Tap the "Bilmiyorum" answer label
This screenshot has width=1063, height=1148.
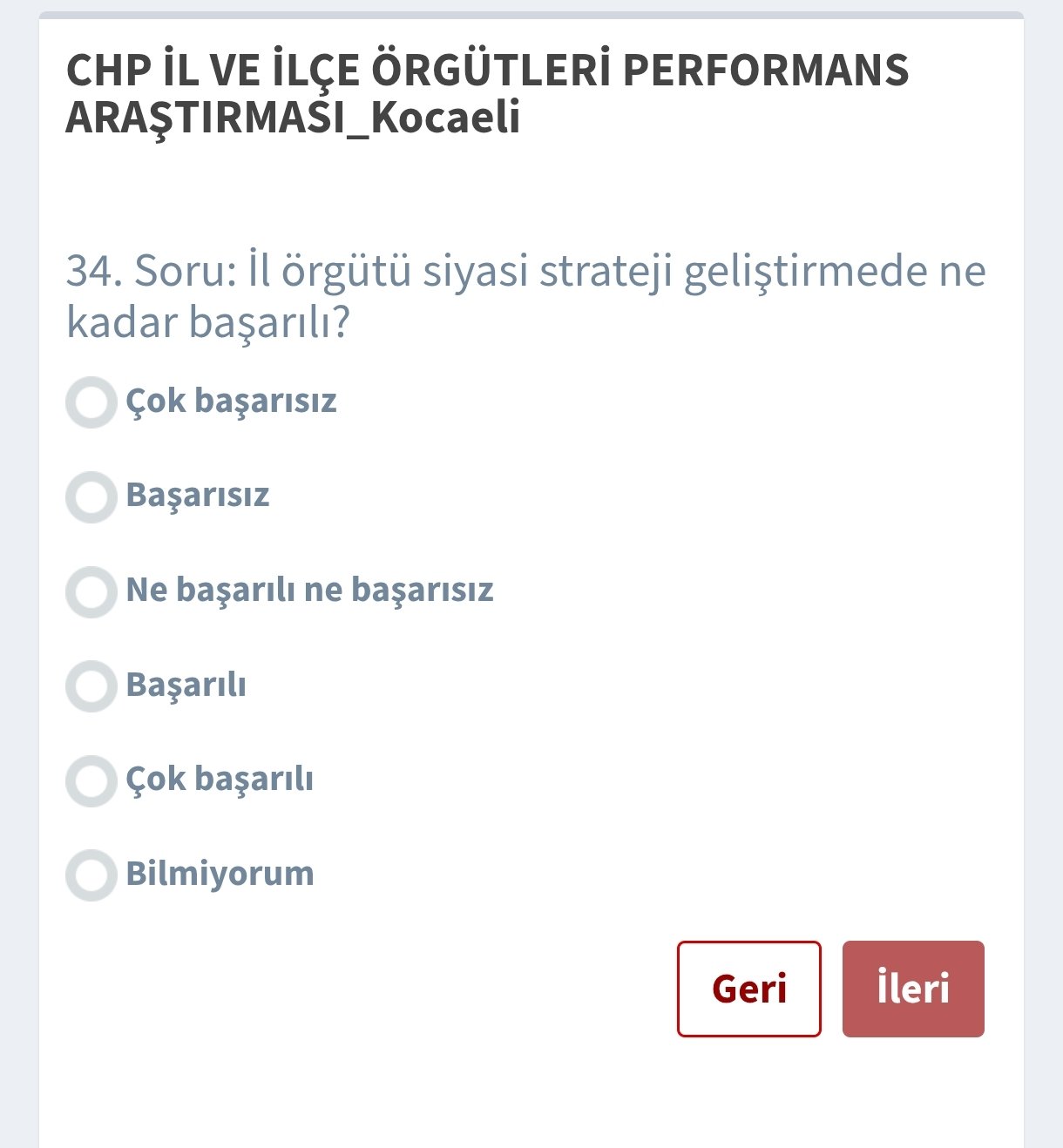(220, 874)
